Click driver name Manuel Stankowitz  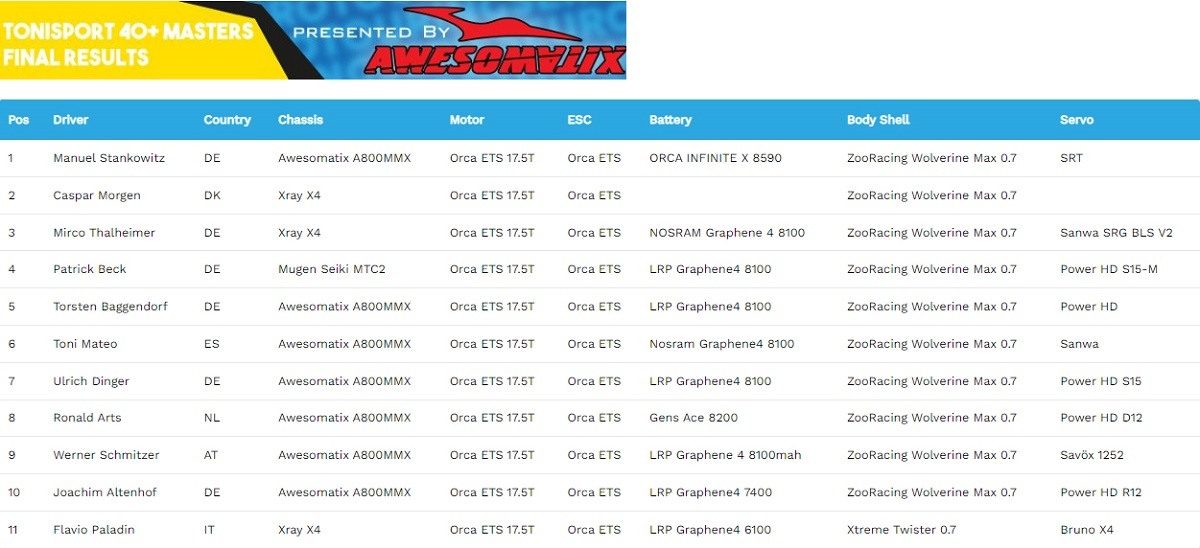click(x=109, y=158)
